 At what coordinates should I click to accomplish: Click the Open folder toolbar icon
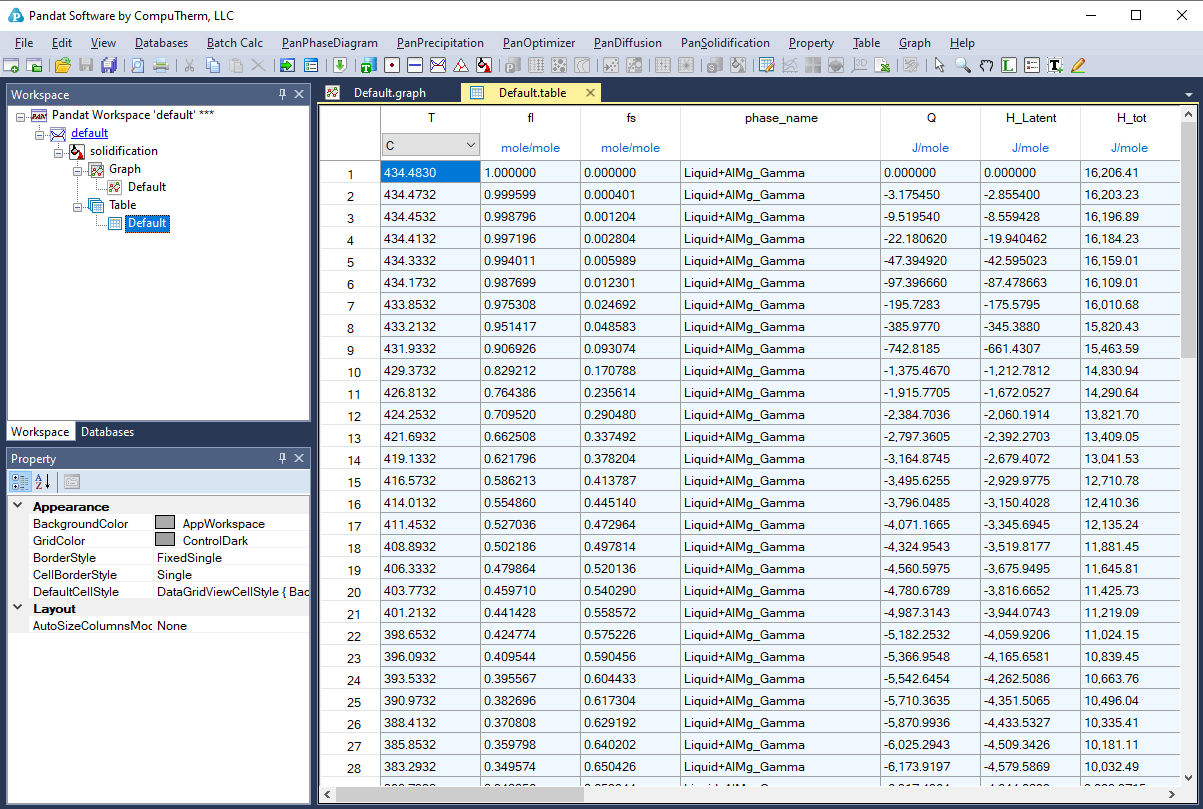click(62, 66)
